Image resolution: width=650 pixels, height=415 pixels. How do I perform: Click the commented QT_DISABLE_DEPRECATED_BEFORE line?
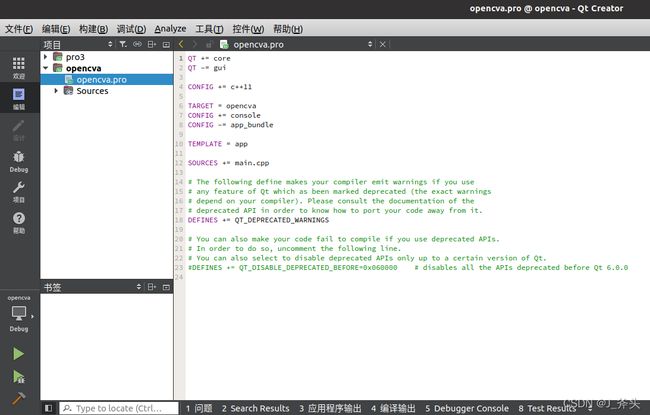tap(408, 267)
